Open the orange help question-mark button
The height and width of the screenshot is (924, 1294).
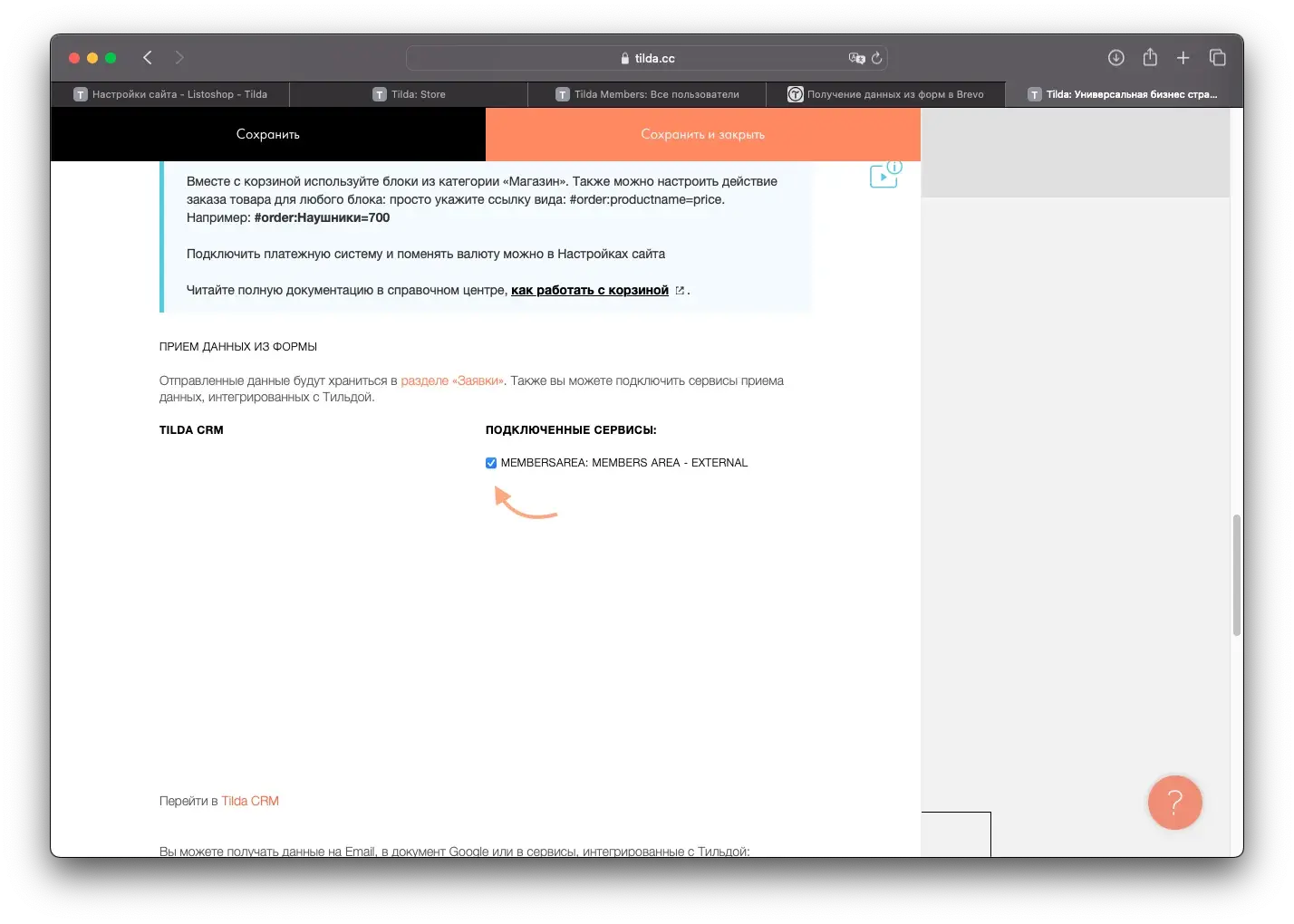[1174, 803]
